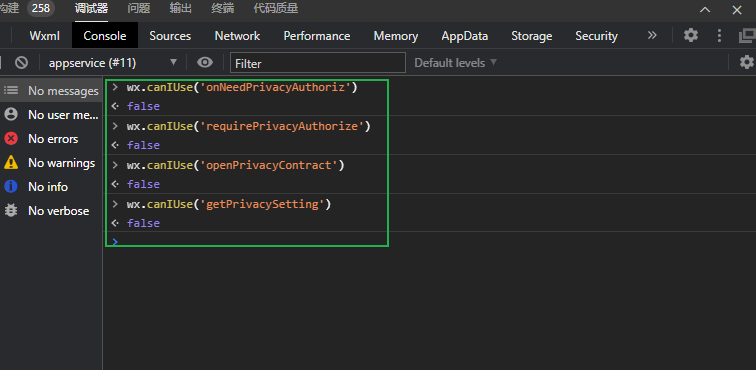The image size is (756, 370).
Task: Clear the console with the ban icon
Action: pos(21,63)
